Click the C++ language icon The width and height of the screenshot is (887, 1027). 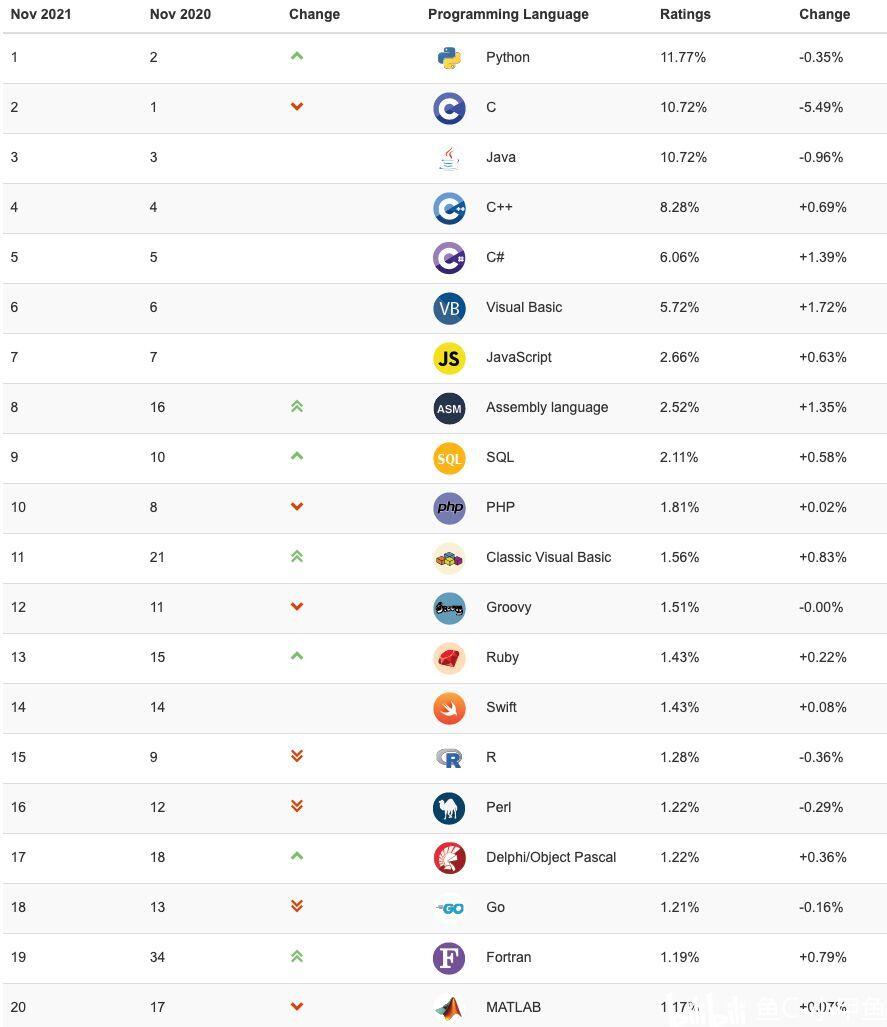click(x=449, y=208)
